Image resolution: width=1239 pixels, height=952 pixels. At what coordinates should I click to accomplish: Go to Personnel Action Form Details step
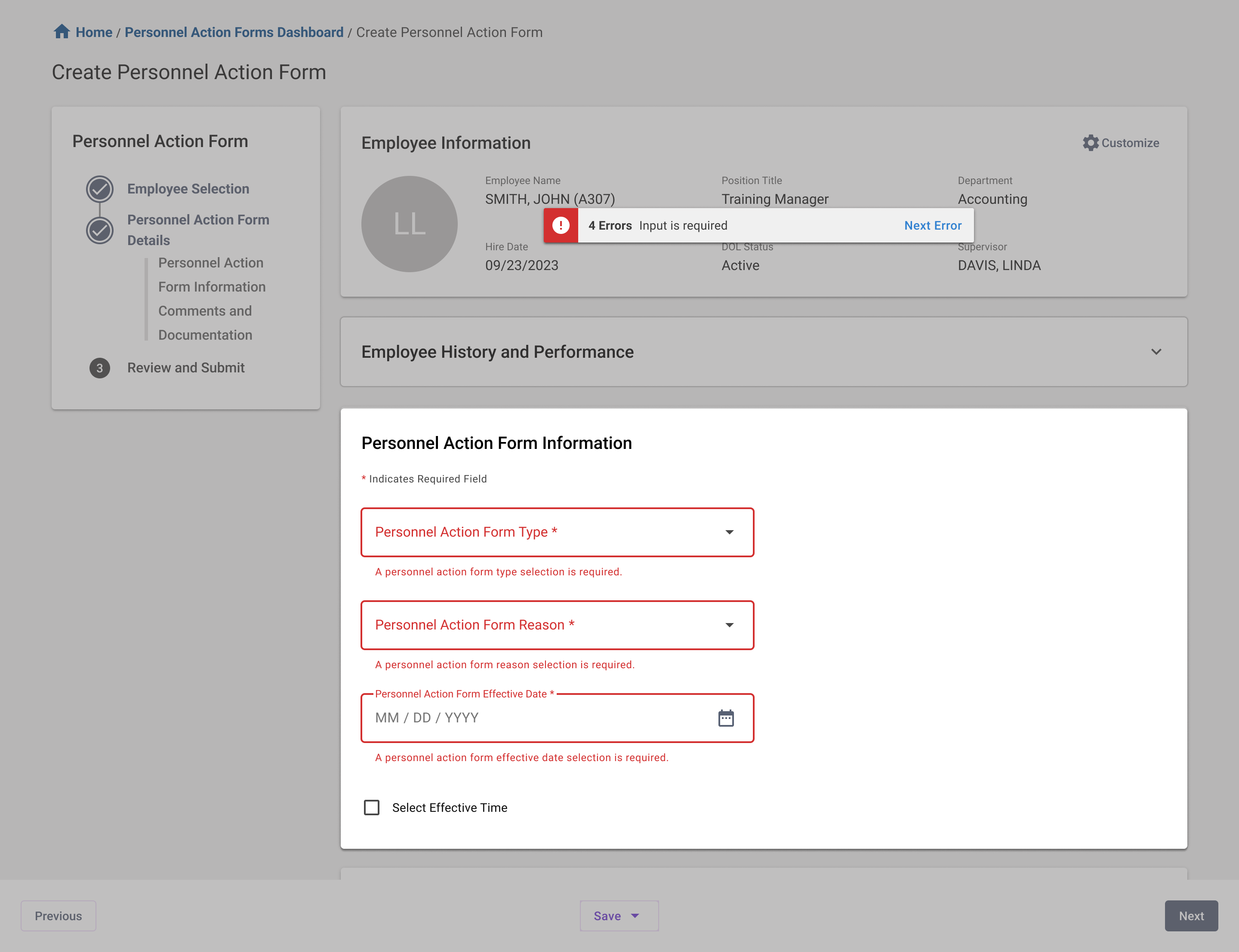[x=198, y=230]
